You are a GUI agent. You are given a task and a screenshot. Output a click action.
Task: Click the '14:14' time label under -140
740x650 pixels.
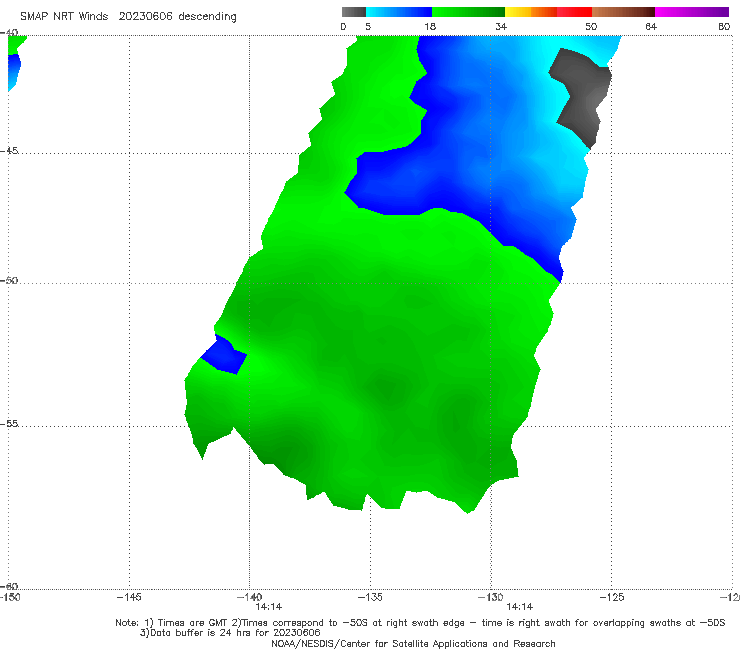269,607
